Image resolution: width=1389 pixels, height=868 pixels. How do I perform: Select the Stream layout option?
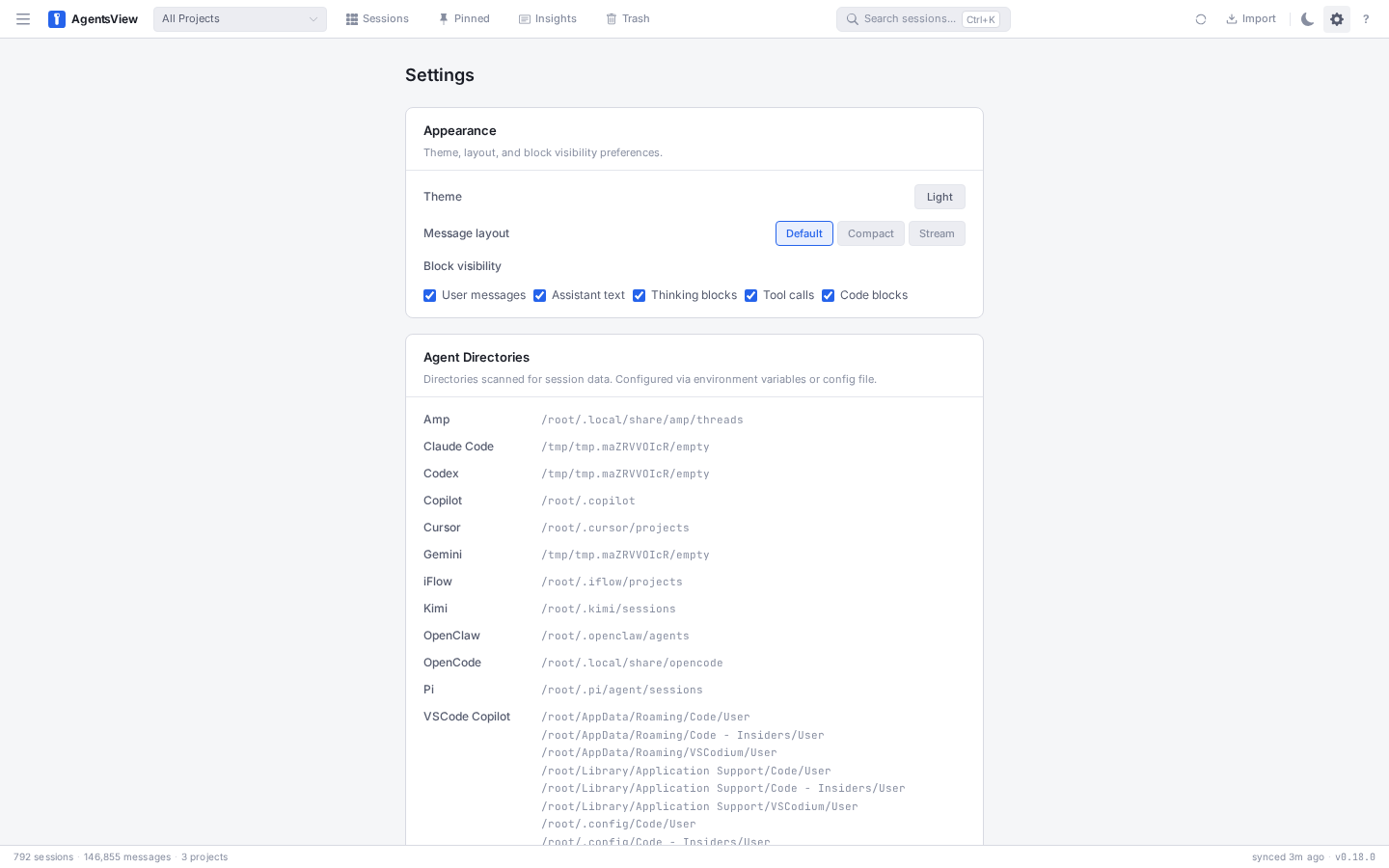point(937,233)
